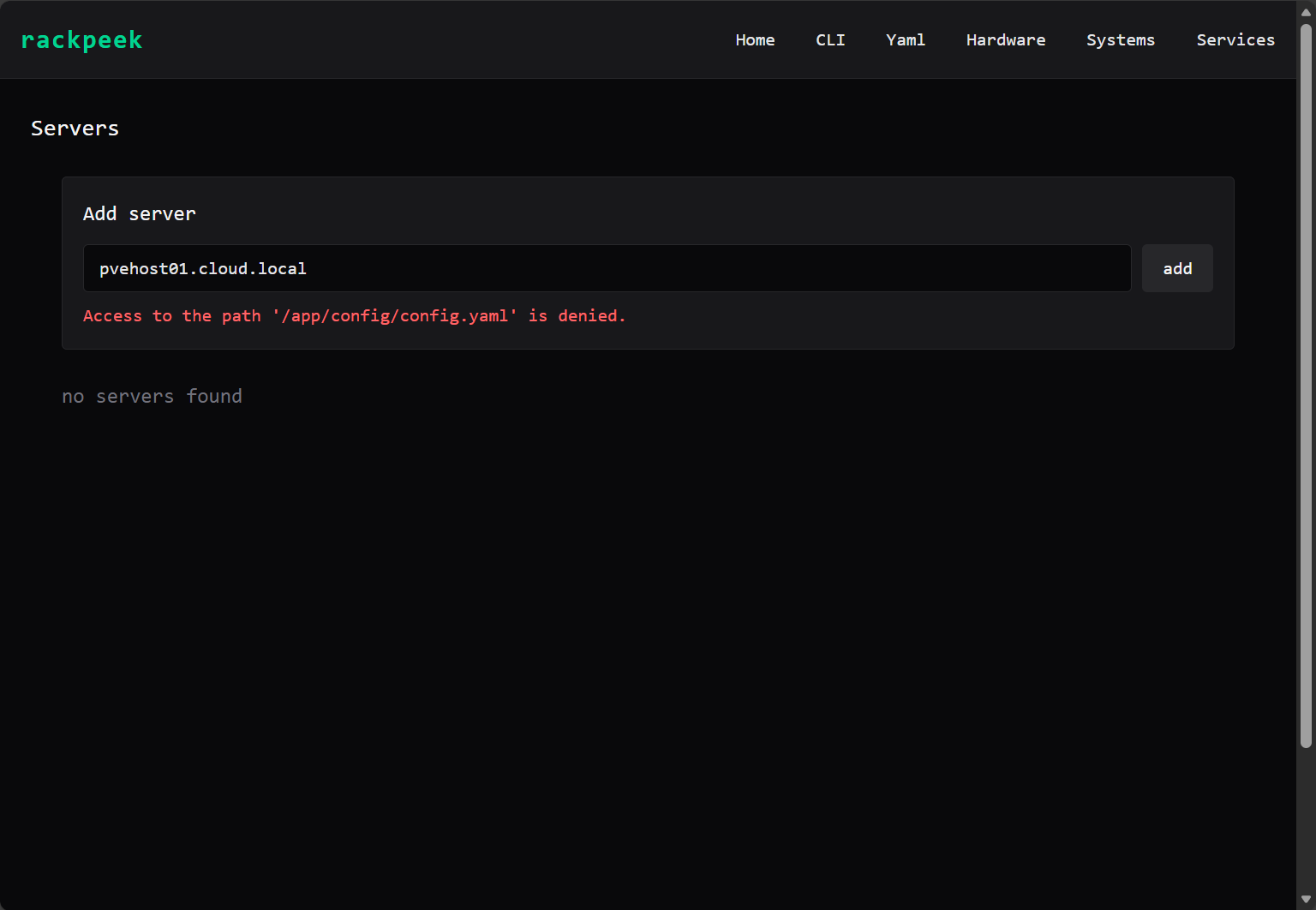Focus the server name input field
This screenshot has width=1316, height=910.
point(607,268)
